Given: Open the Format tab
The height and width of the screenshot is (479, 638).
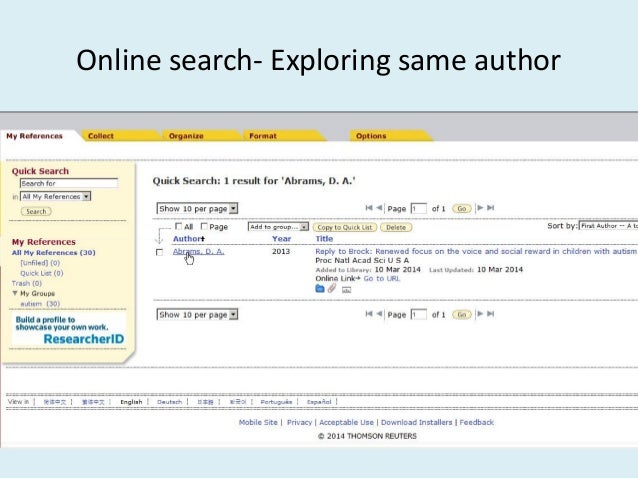Looking at the screenshot, I should [x=263, y=136].
